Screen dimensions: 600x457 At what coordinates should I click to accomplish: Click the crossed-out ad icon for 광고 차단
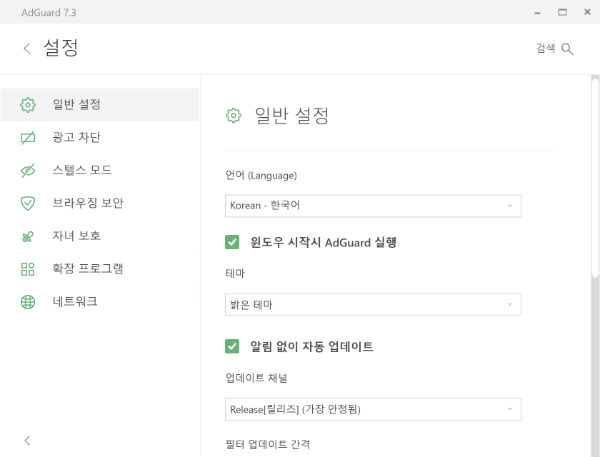pos(28,137)
